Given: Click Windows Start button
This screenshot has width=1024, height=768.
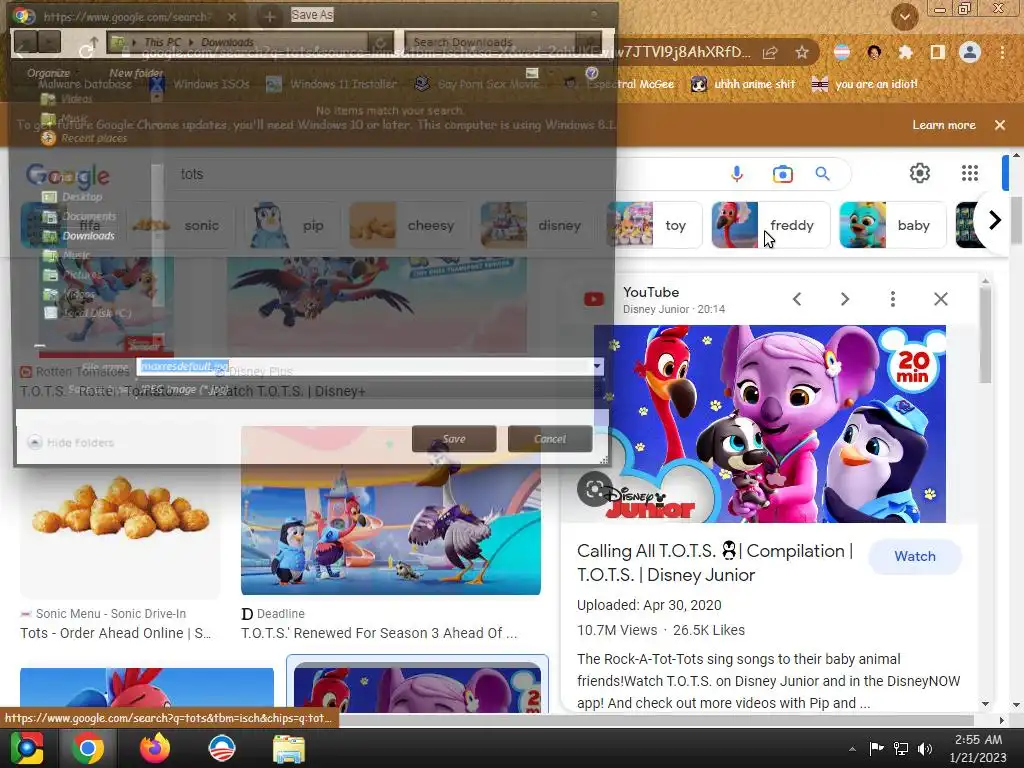Looking at the screenshot, I should pyautogui.click(x=26, y=748).
